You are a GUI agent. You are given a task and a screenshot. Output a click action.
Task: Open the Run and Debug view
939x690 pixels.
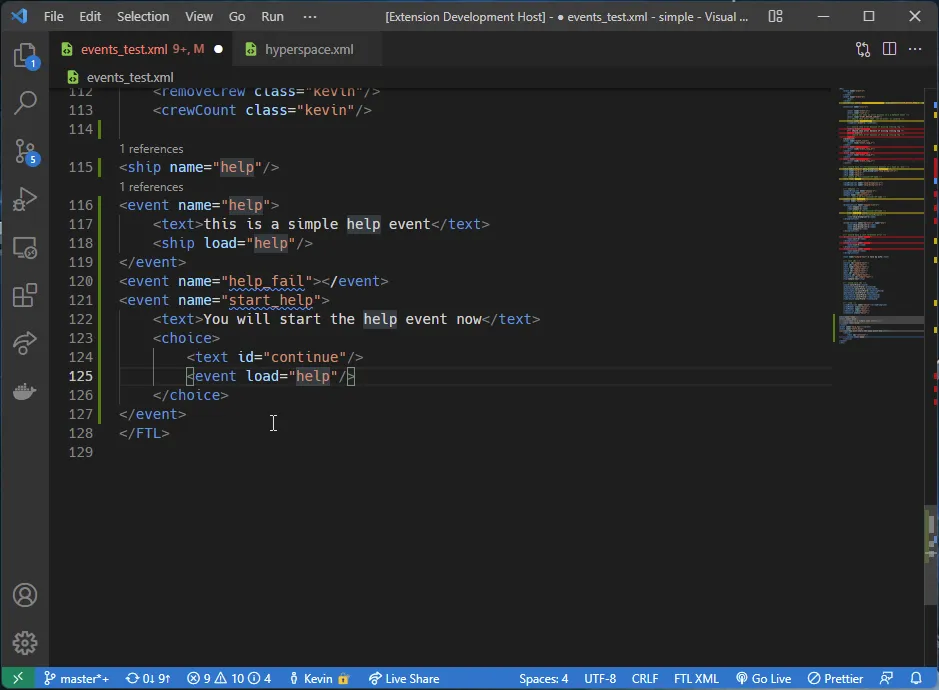coord(25,199)
